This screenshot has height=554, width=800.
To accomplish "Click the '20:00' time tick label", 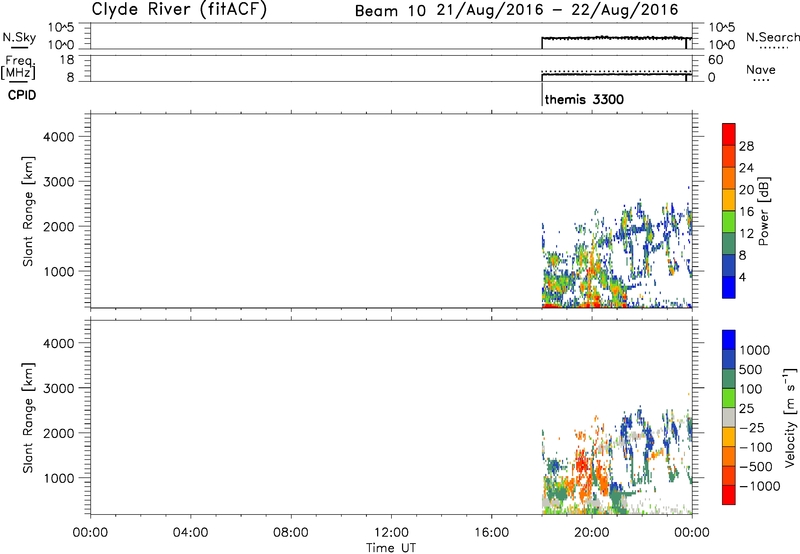I will coord(592,533).
